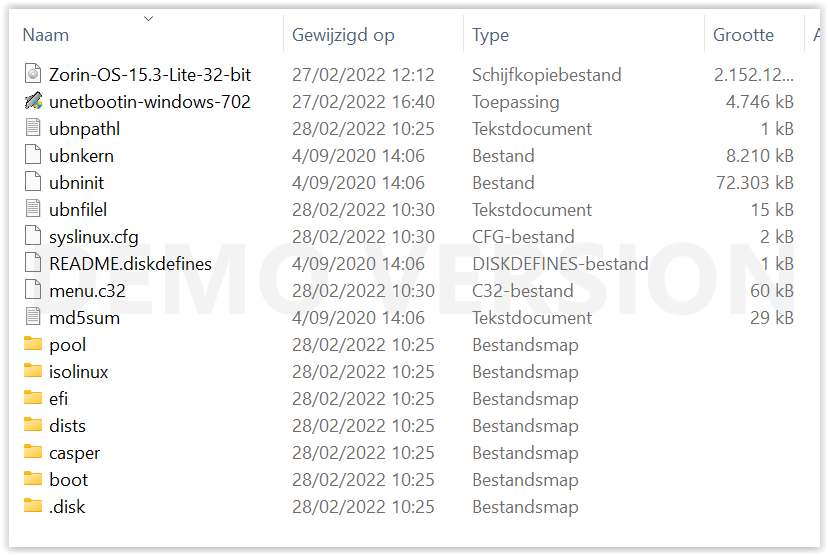Viewport: 828px width, 555px height.
Task: Select the syslinux.cfg file icon
Action: [33, 237]
